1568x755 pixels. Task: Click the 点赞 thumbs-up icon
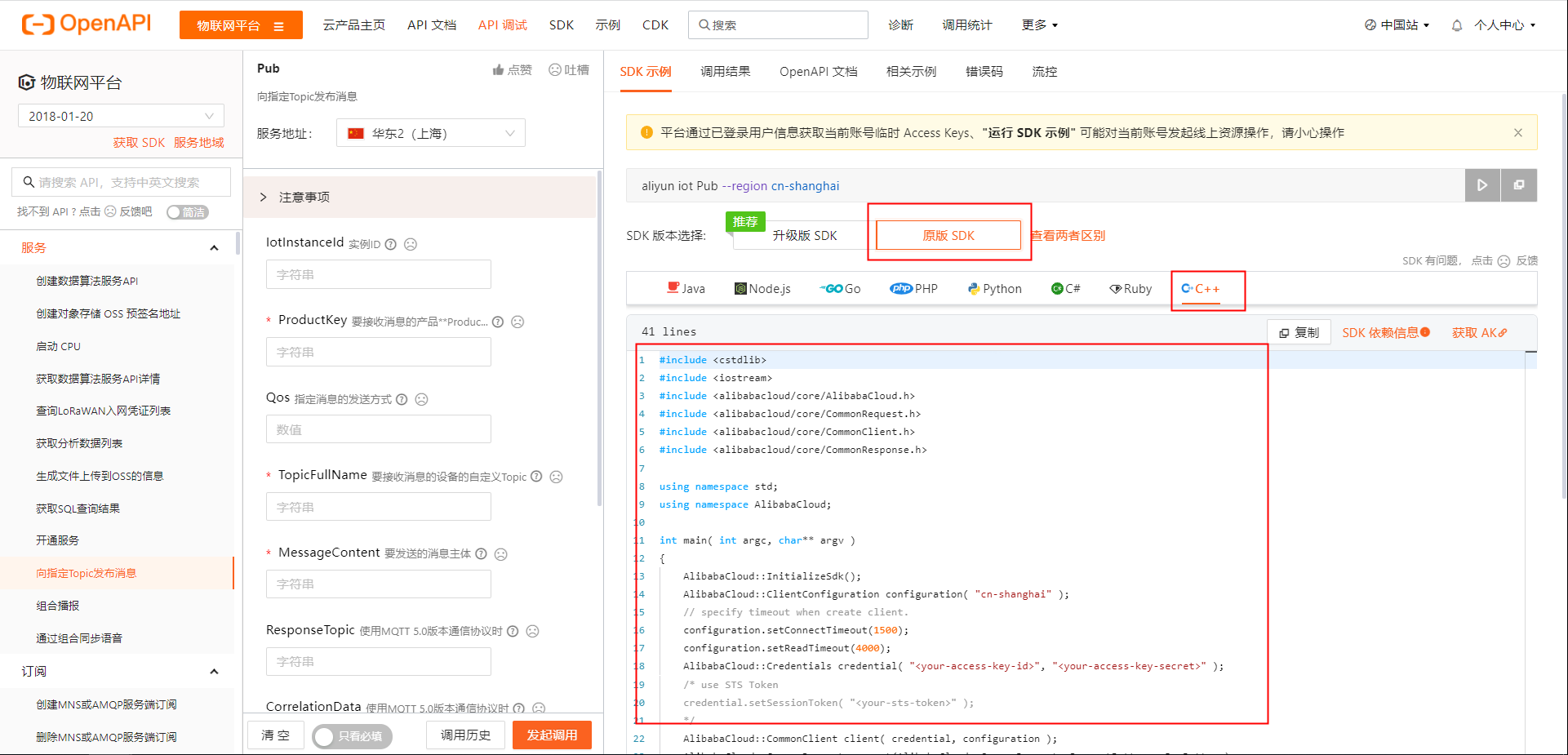pos(498,70)
